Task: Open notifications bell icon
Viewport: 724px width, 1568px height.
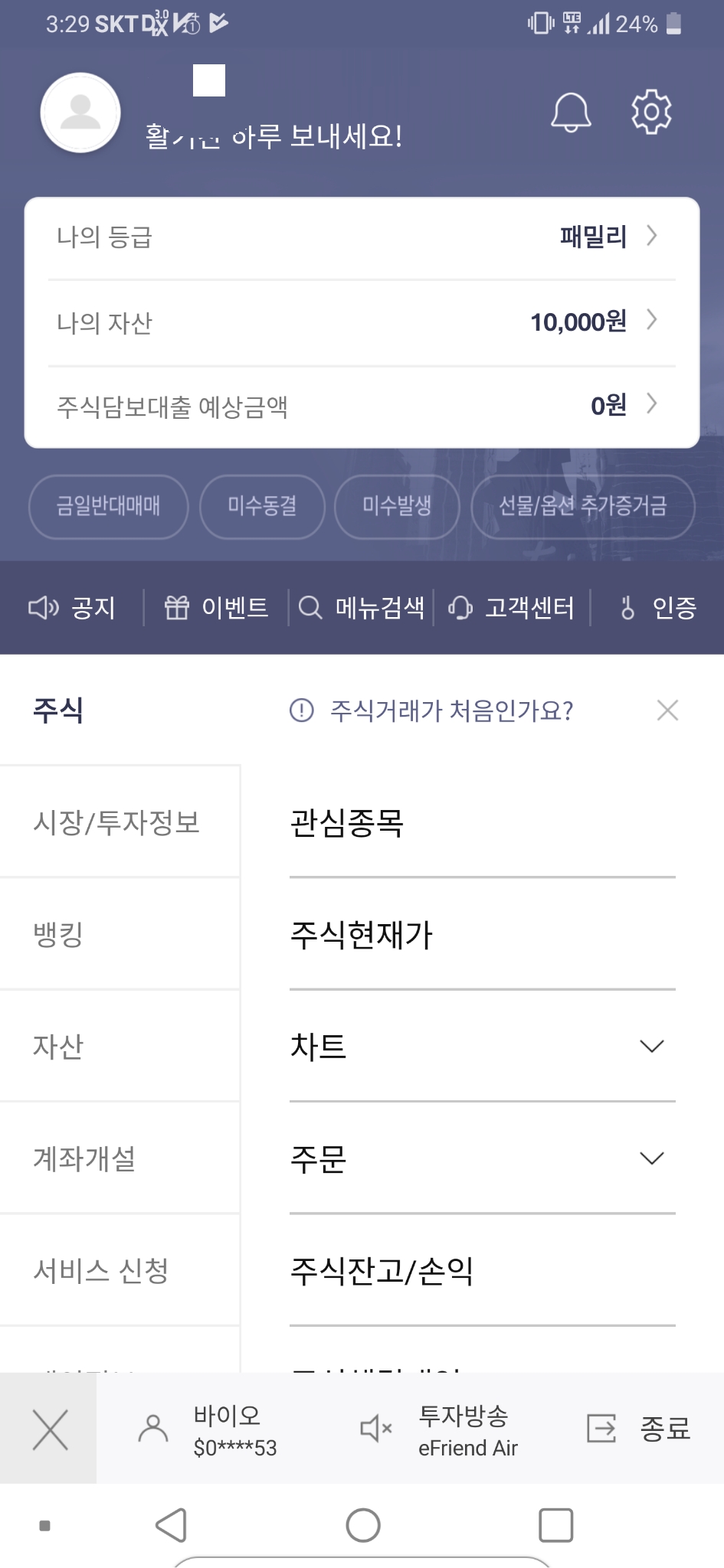Action: (571, 113)
